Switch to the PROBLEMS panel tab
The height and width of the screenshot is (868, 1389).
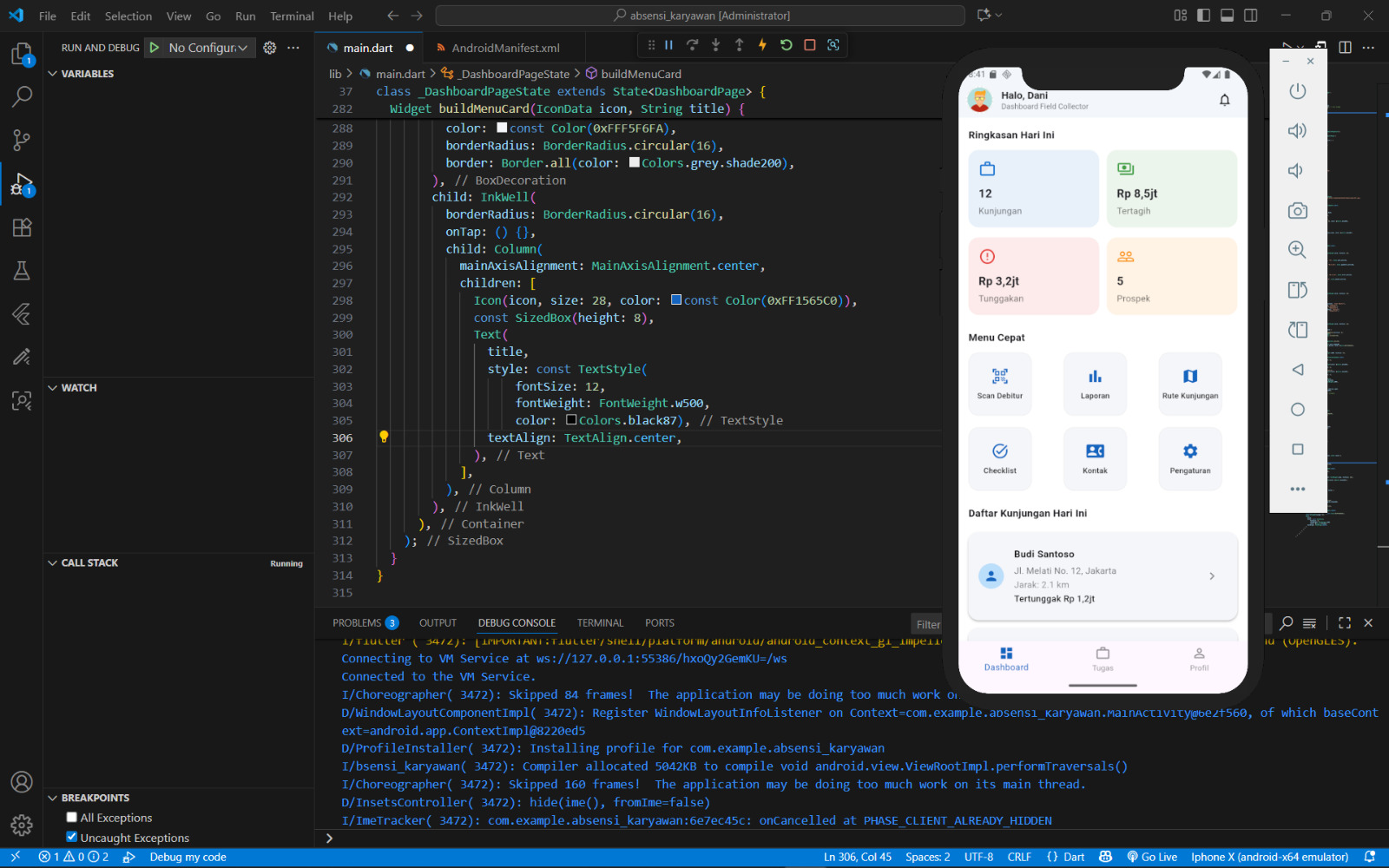pyautogui.click(x=357, y=623)
